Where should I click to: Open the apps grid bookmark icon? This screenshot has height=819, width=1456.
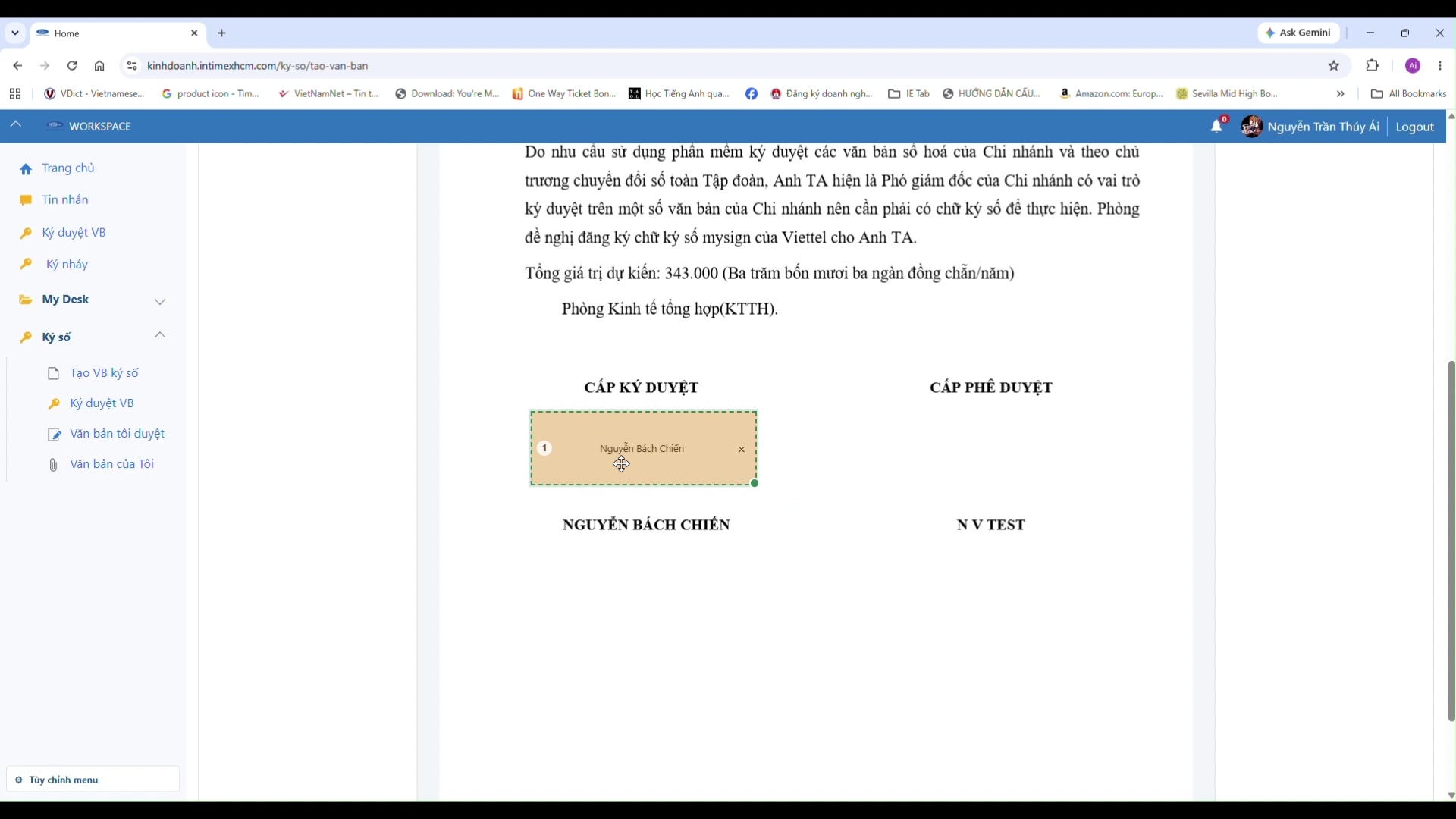click(15, 94)
